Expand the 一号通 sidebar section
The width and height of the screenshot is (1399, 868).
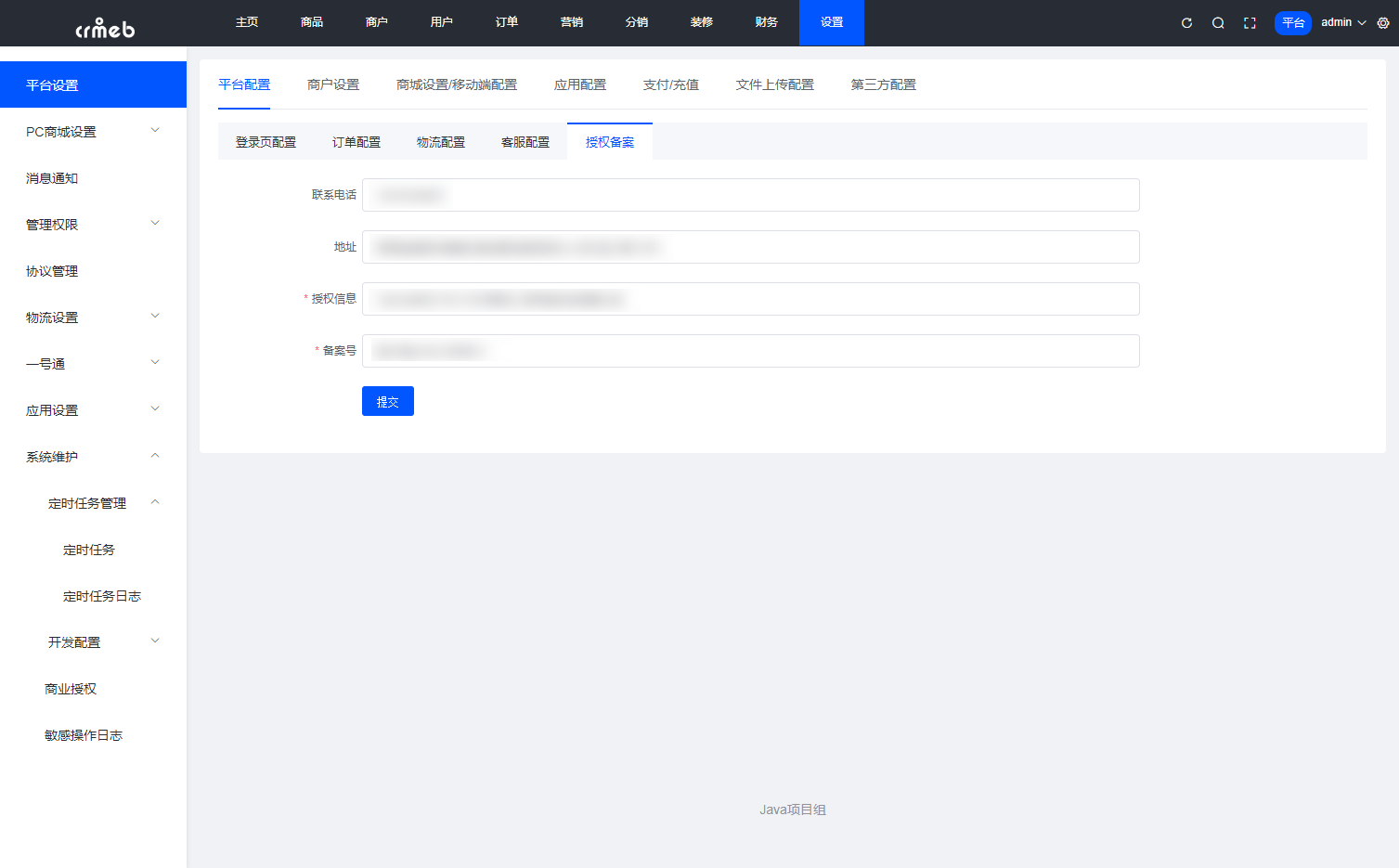click(93, 363)
